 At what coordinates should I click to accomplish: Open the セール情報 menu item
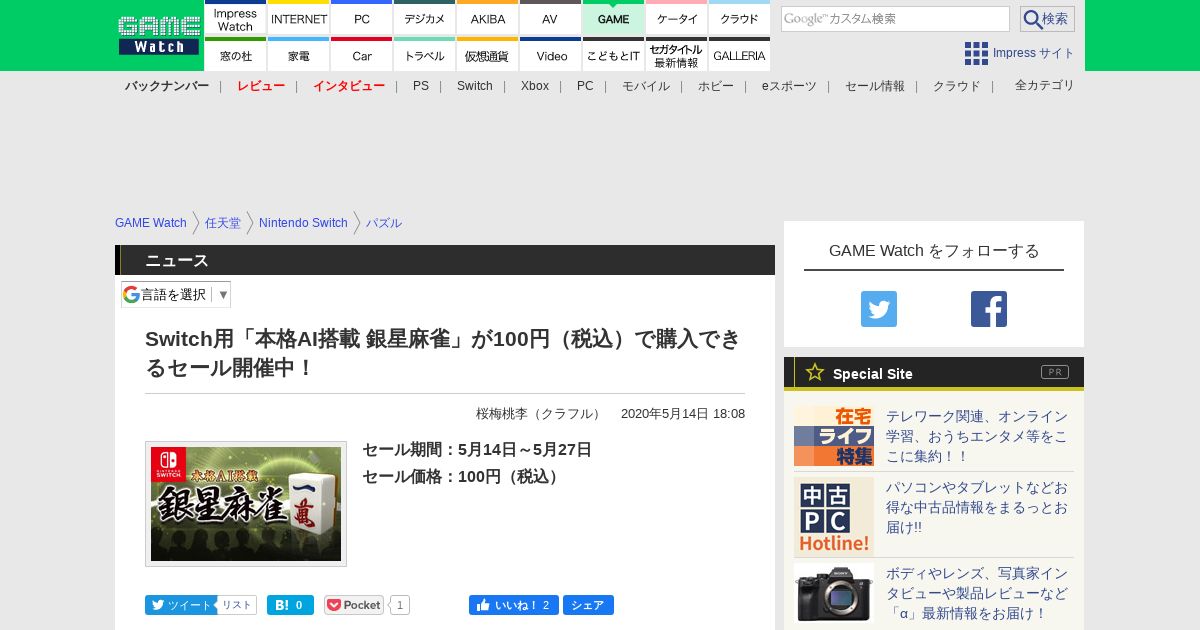875,86
